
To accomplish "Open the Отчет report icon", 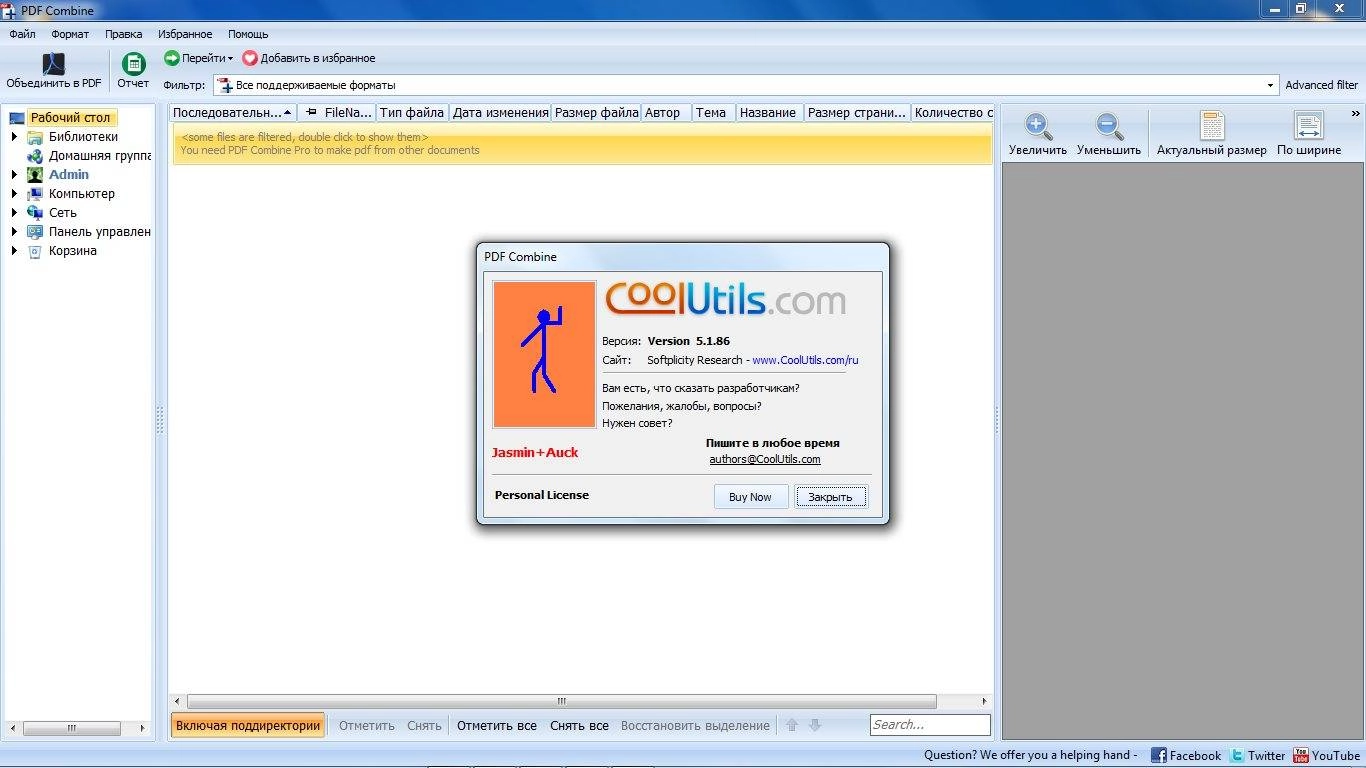I will [133, 63].
